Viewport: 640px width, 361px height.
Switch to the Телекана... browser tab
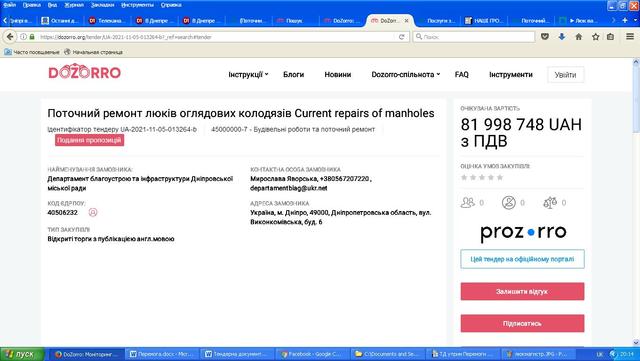point(107,20)
